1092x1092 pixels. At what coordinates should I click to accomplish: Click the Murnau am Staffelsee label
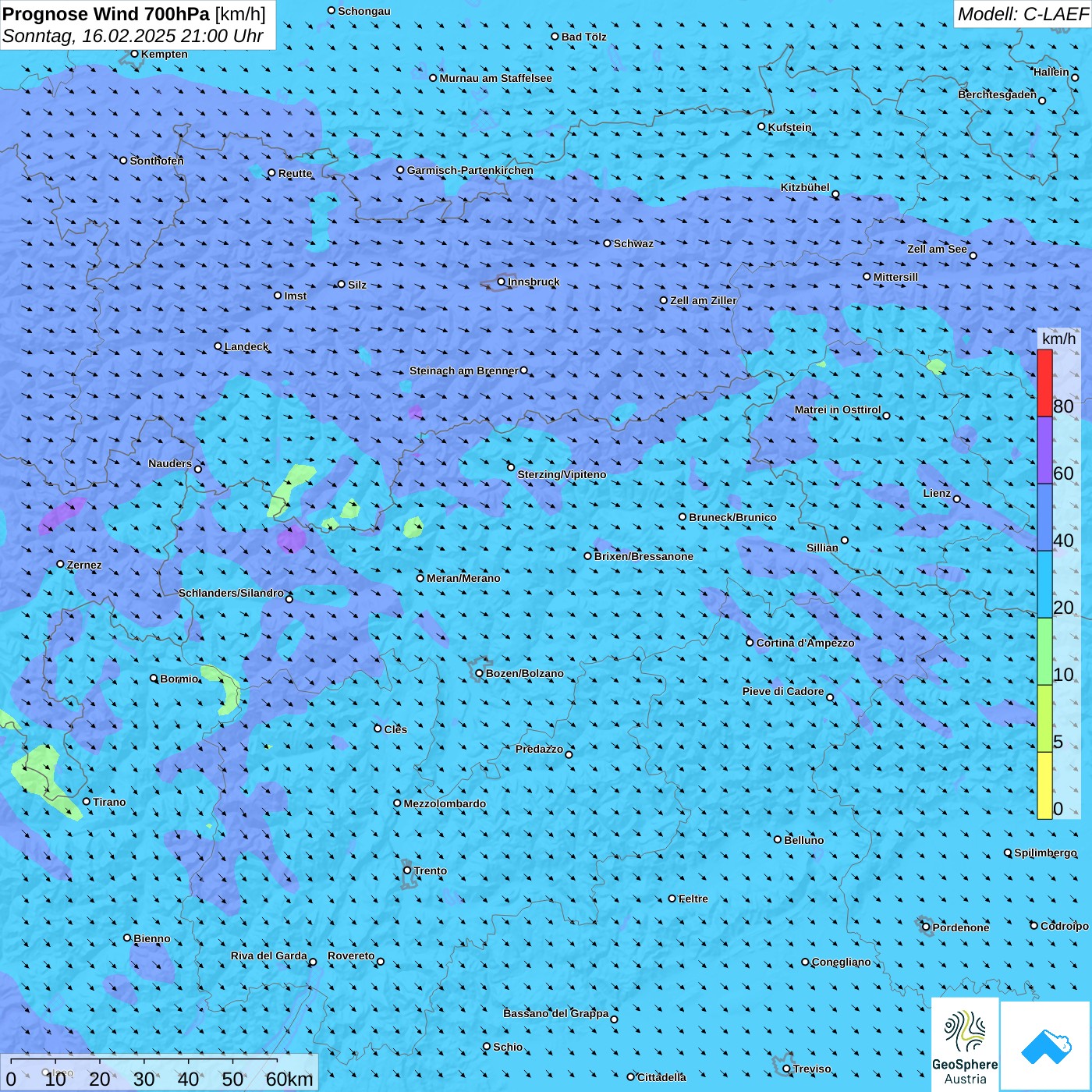pos(495,78)
